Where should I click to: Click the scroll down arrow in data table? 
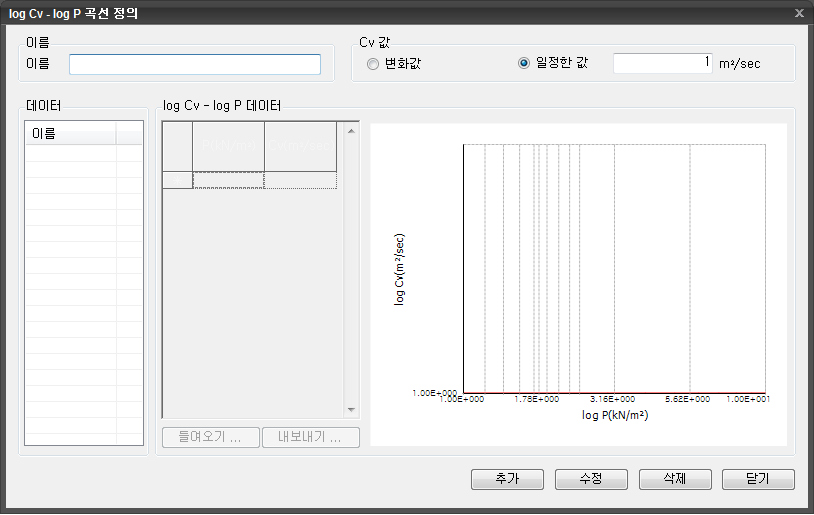coord(351,410)
